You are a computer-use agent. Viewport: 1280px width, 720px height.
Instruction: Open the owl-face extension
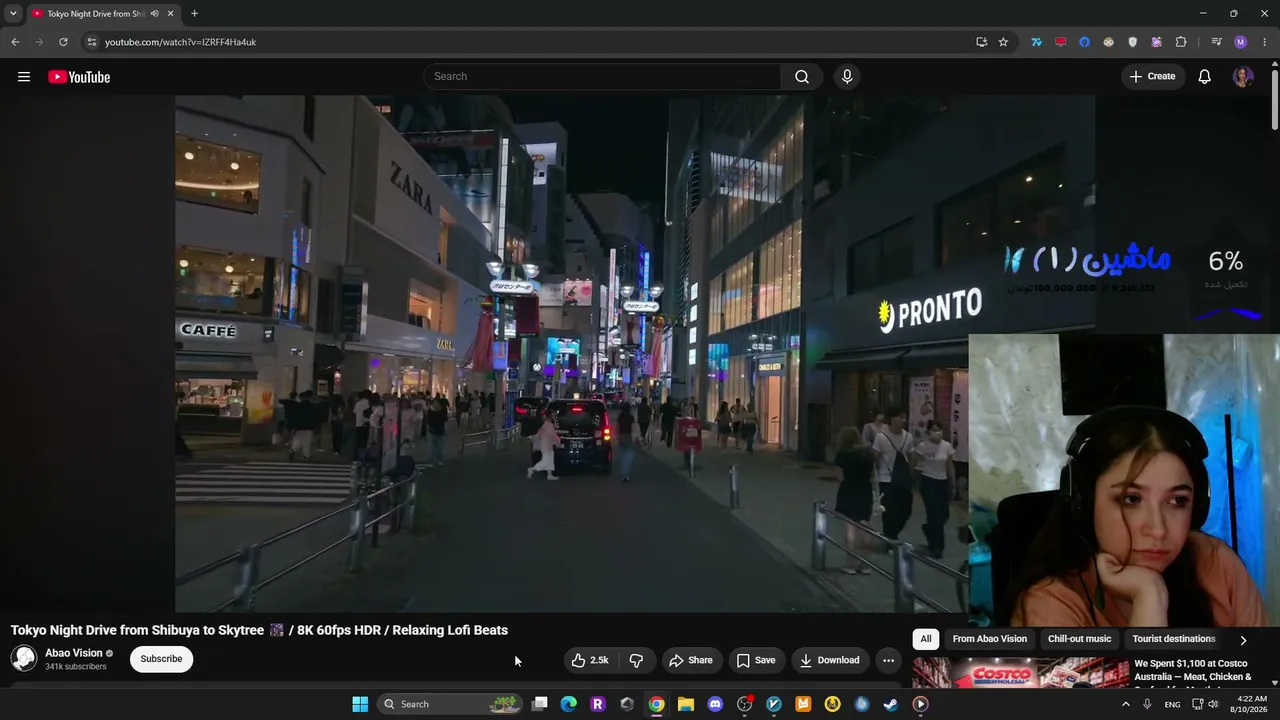click(1108, 42)
